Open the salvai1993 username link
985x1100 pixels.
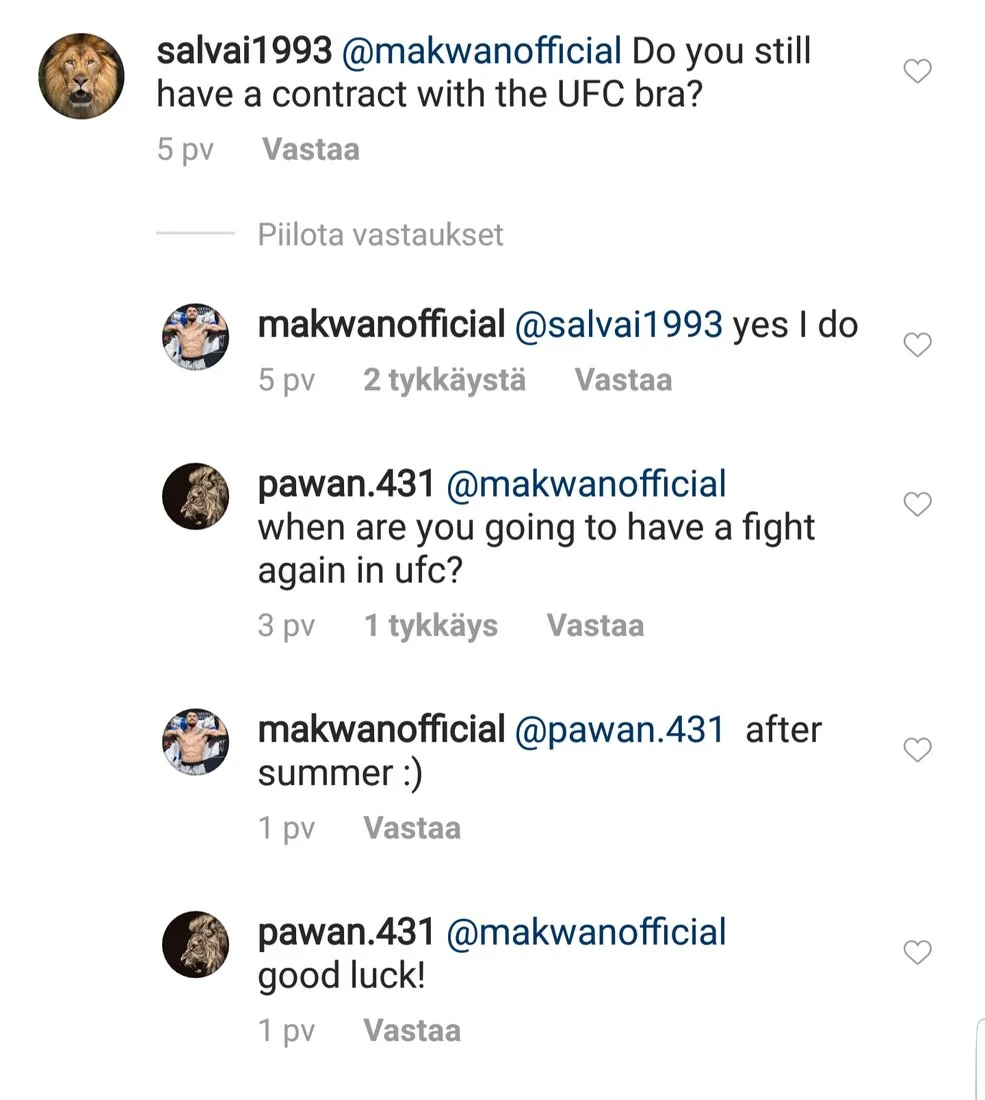pyautogui.click(x=245, y=51)
